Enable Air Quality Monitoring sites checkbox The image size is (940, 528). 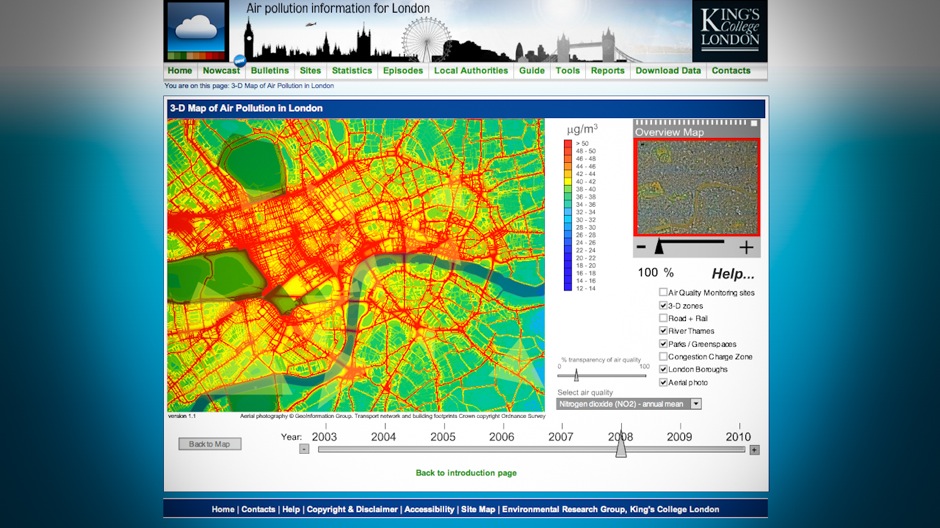(x=663, y=292)
